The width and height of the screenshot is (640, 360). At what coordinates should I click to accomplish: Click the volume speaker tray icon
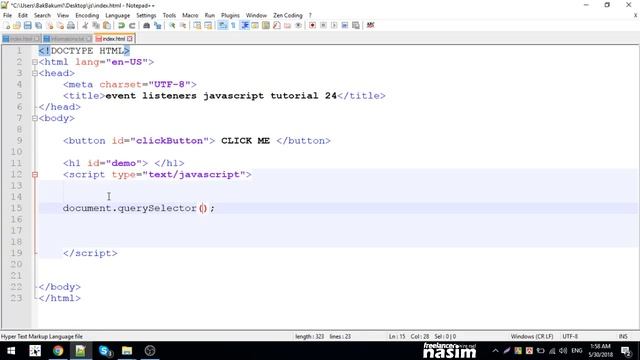pyautogui.click(x=563, y=351)
